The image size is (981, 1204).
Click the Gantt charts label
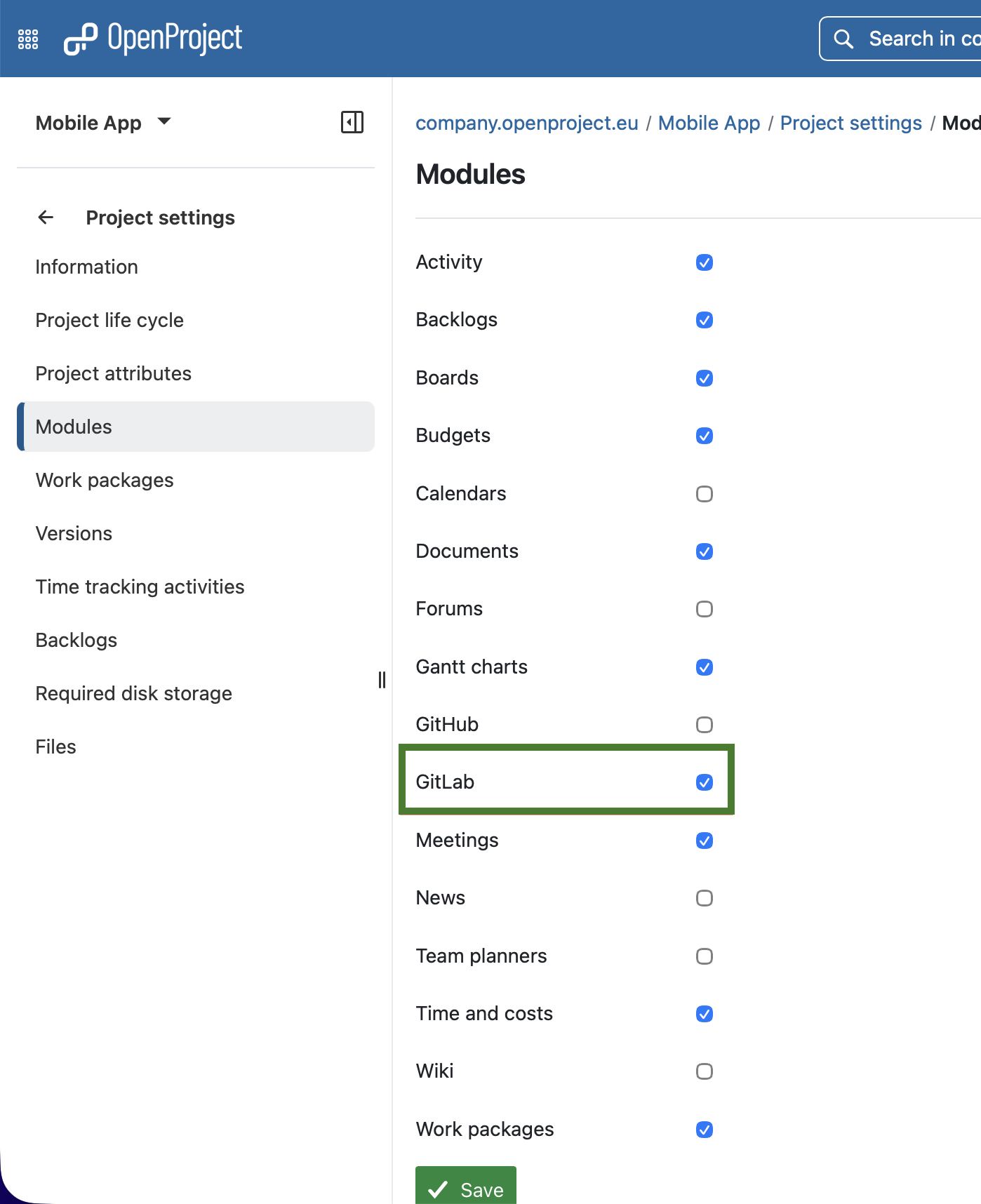472,667
